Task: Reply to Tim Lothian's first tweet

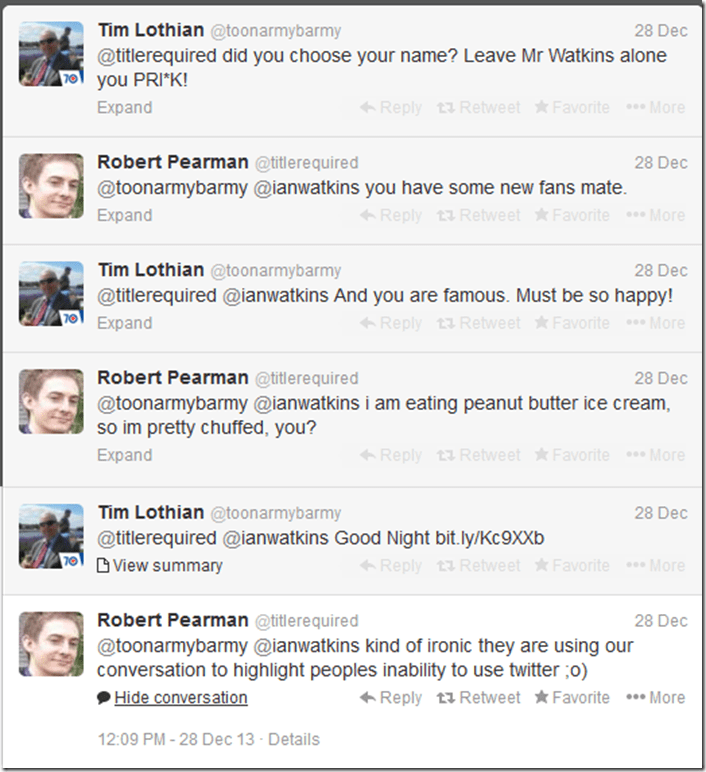Action: click(391, 107)
